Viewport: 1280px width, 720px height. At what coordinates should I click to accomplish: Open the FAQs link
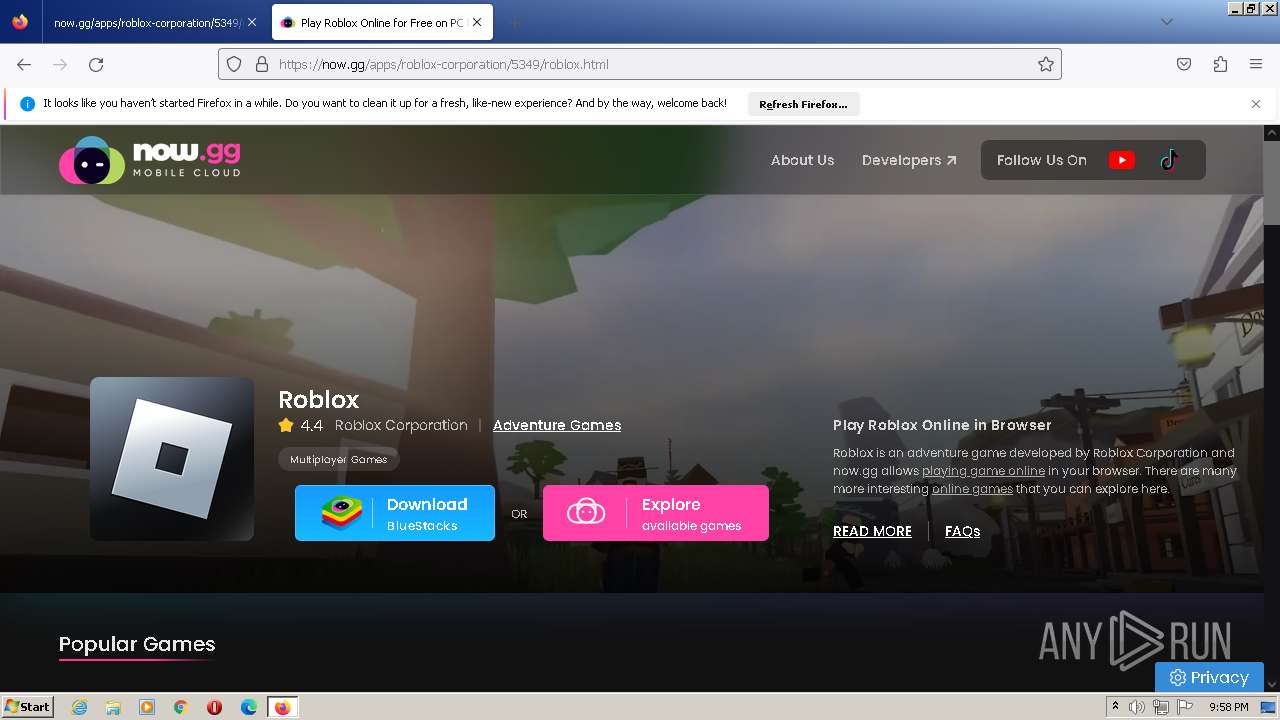coord(962,531)
